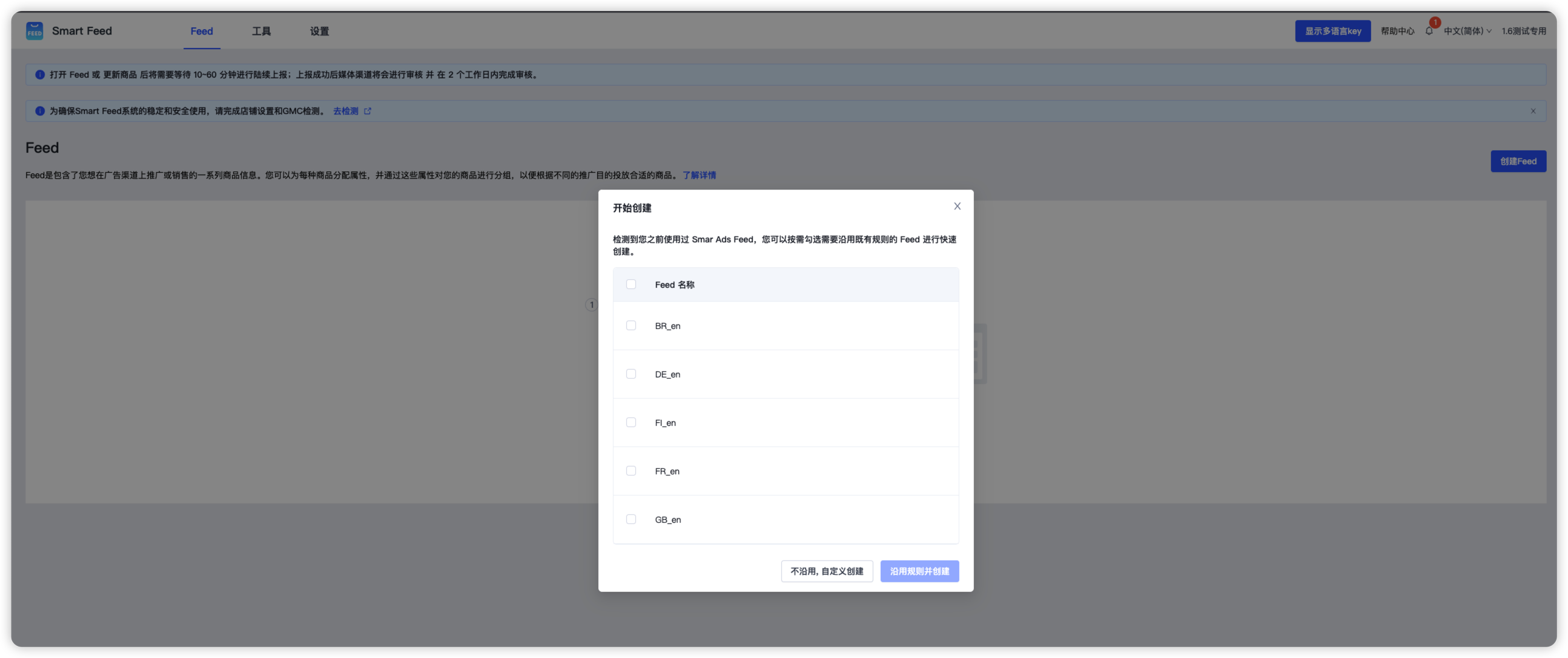
Task: Open the 中文(简体) language dropdown
Action: tap(1467, 31)
